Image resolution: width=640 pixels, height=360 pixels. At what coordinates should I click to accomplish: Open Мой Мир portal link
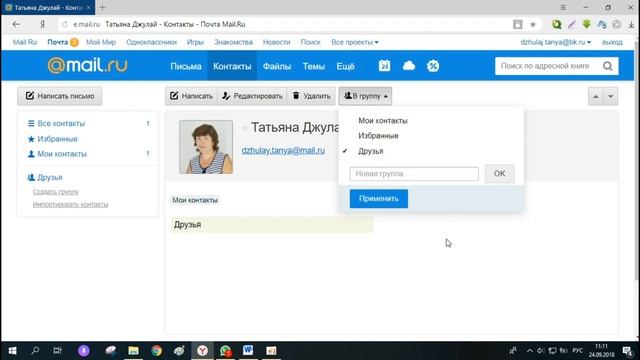tap(101, 42)
